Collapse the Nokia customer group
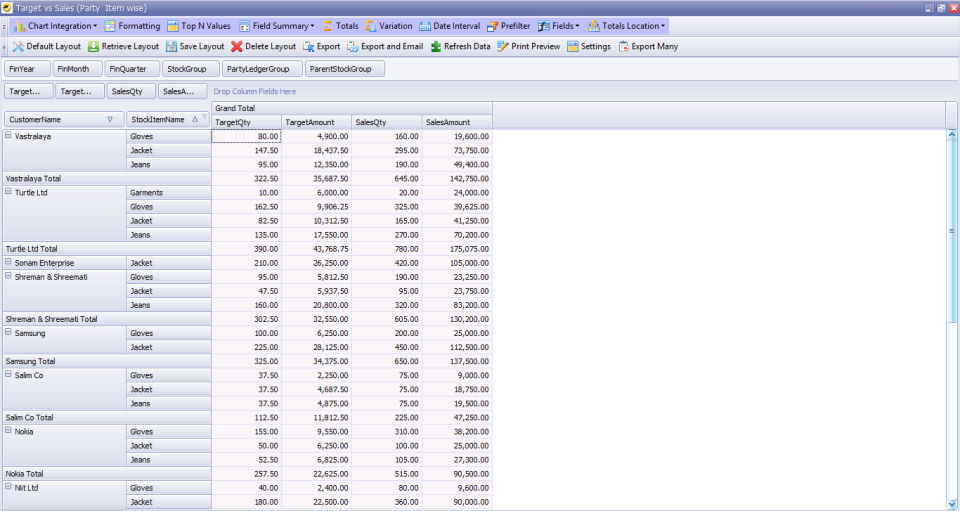Image resolution: width=960 pixels, height=511 pixels. pos(9,431)
